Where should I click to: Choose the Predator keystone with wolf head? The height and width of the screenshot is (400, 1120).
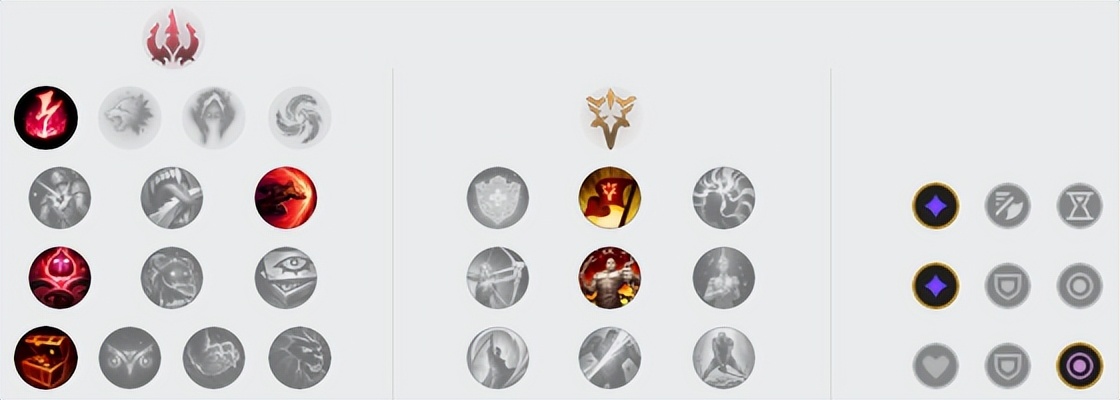(129, 118)
